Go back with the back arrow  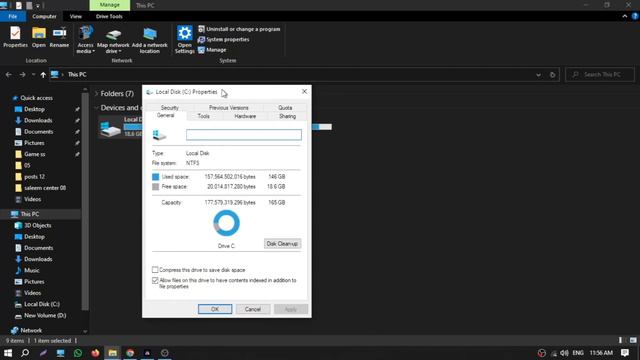(x=9, y=75)
